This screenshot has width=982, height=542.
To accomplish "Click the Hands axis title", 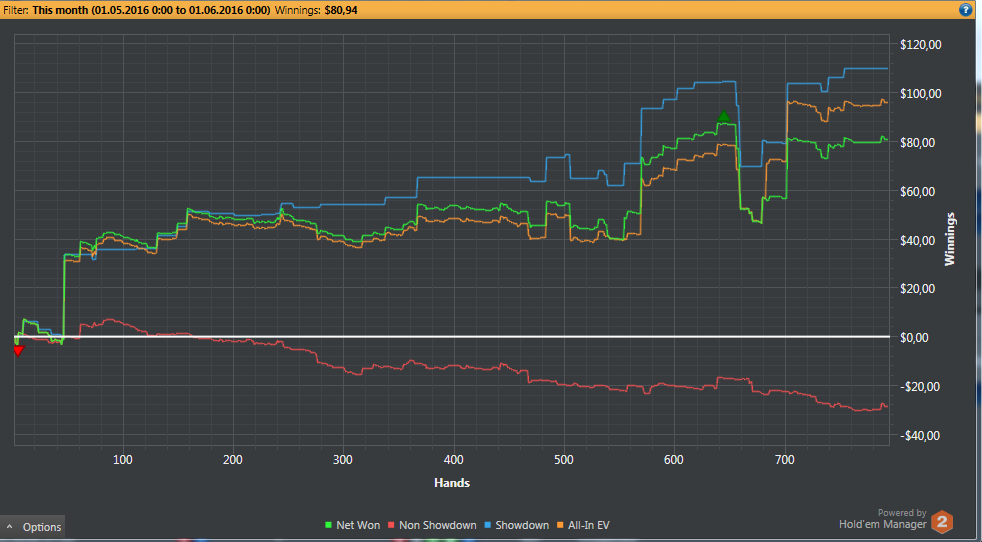I will tap(452, 482).
